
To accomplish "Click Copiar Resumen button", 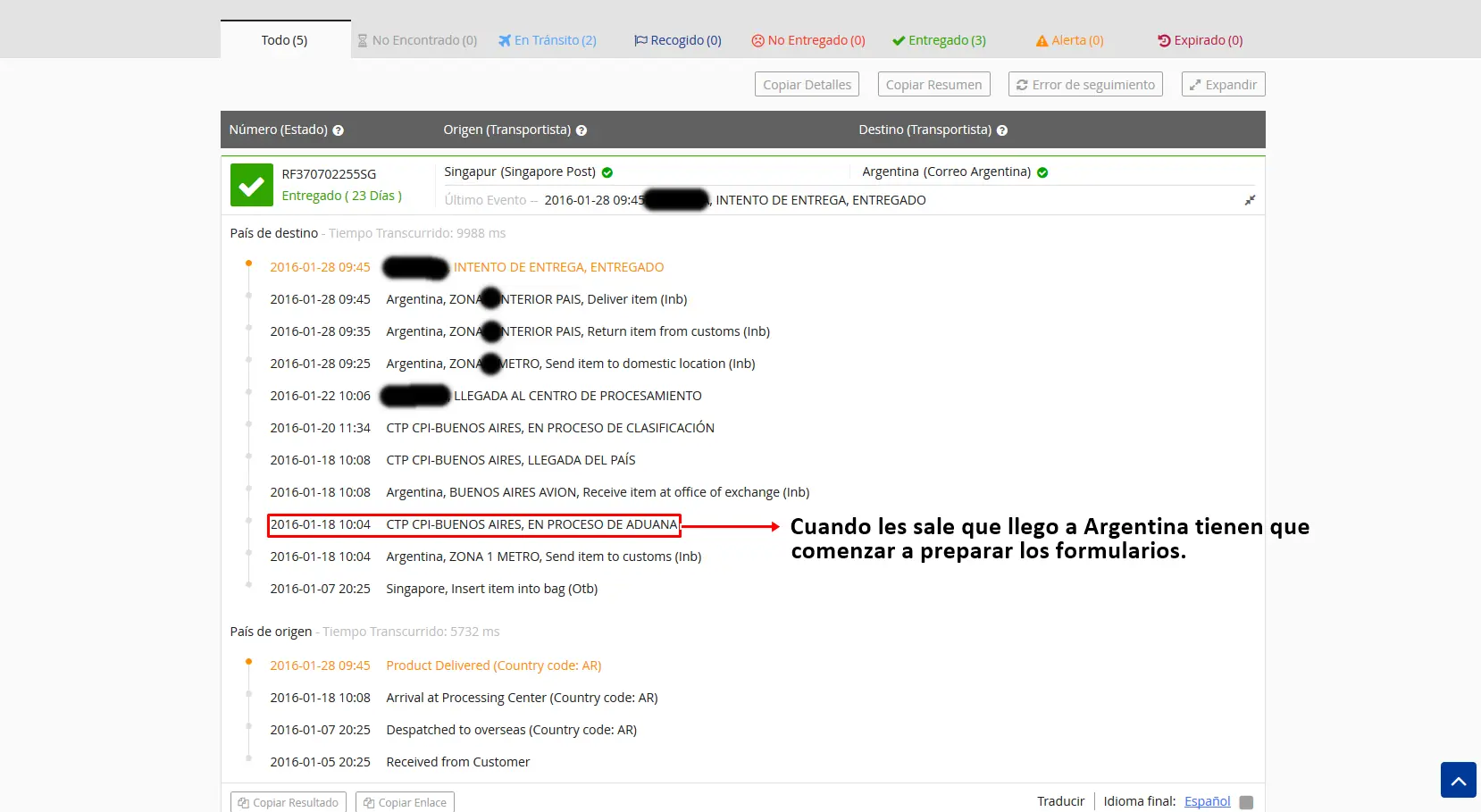I will point(933,84).
